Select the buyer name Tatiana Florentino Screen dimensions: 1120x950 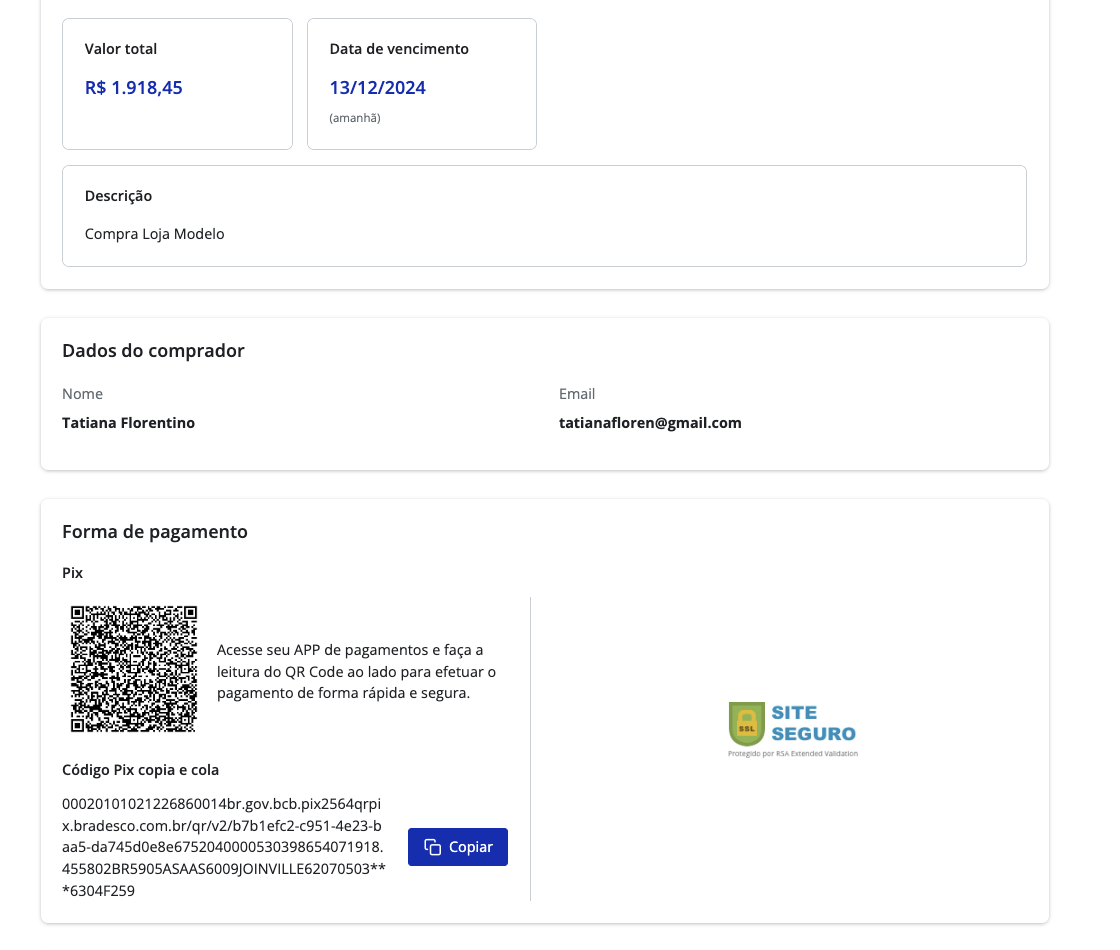coord(128,423)
